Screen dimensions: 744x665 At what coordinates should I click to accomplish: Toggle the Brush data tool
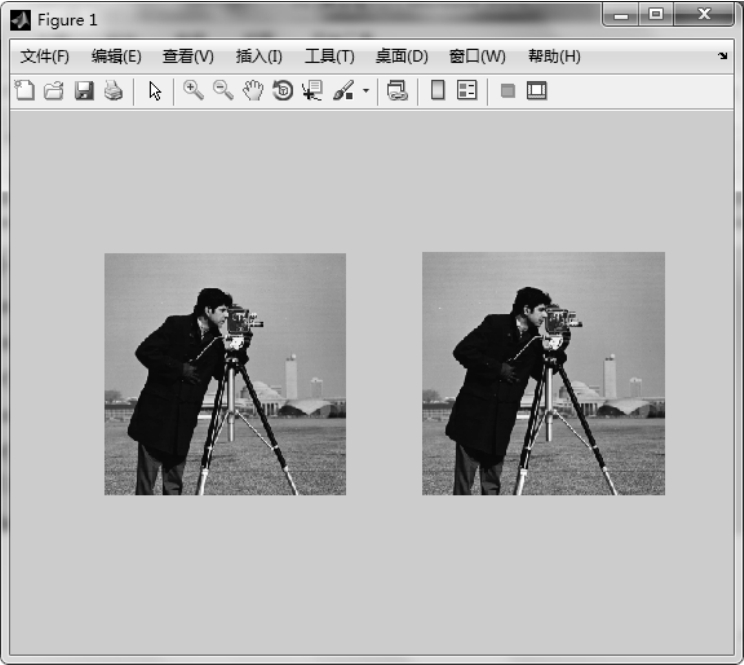(342, 91)
